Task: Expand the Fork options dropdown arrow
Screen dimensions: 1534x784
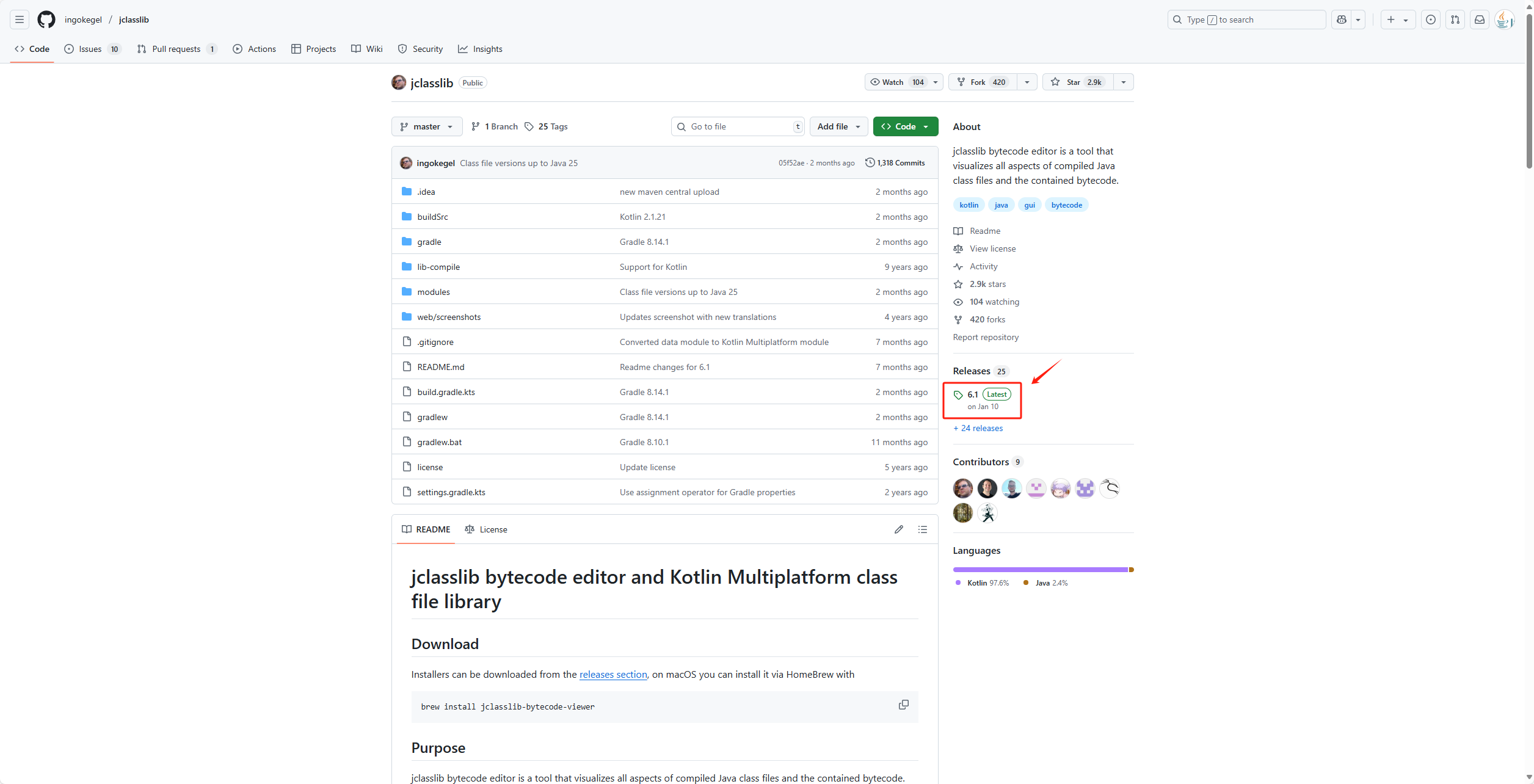Action: click(x=1027, y=82)
